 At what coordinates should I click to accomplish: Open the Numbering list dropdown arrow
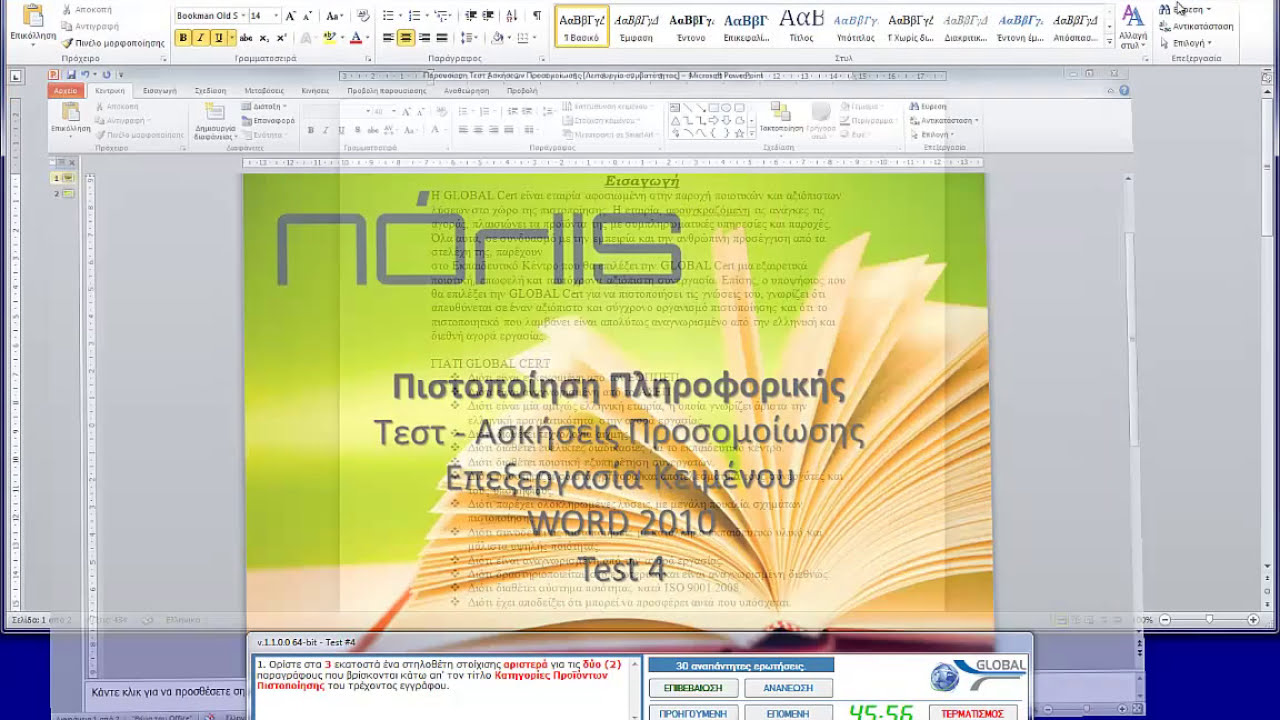click(x=427, y=16)
